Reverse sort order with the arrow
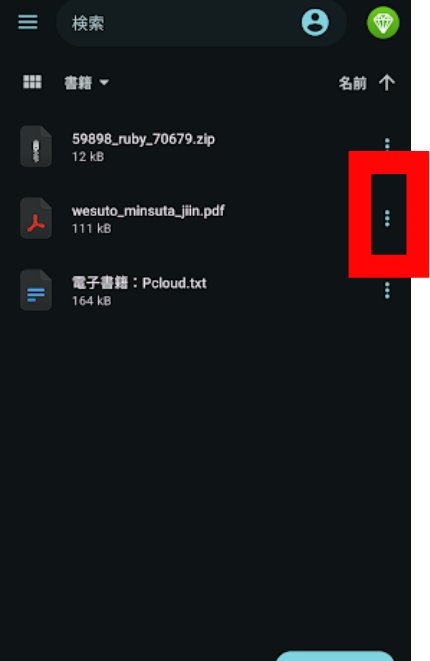 click(x=387, y=83)
